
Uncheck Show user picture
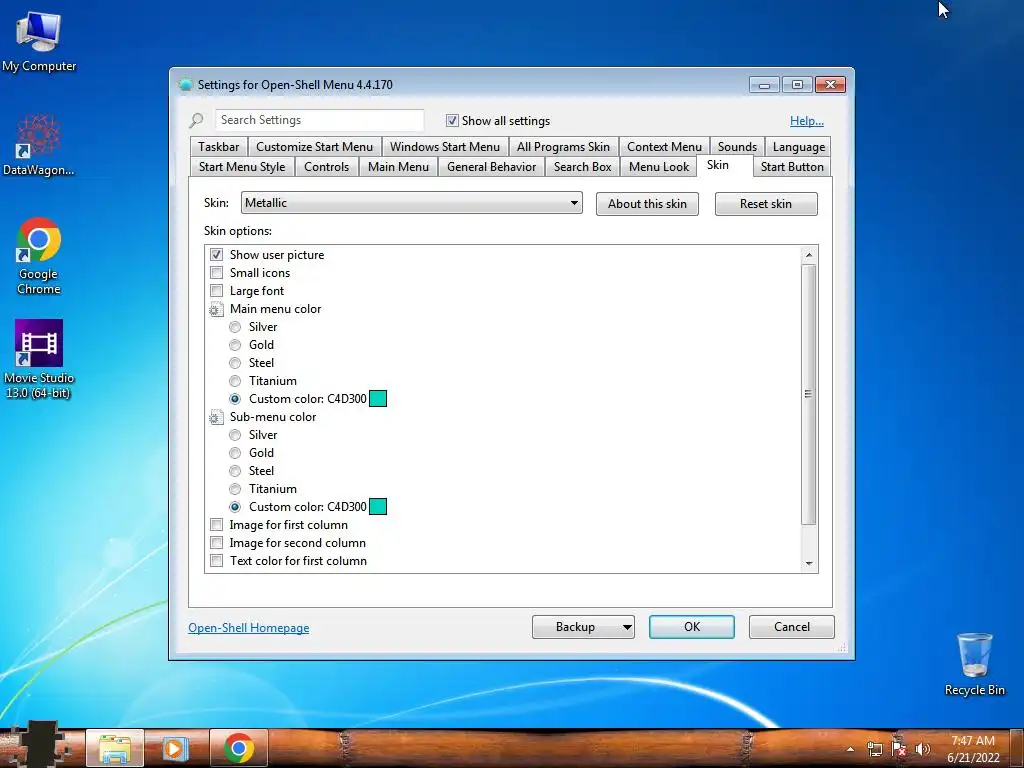216,255
